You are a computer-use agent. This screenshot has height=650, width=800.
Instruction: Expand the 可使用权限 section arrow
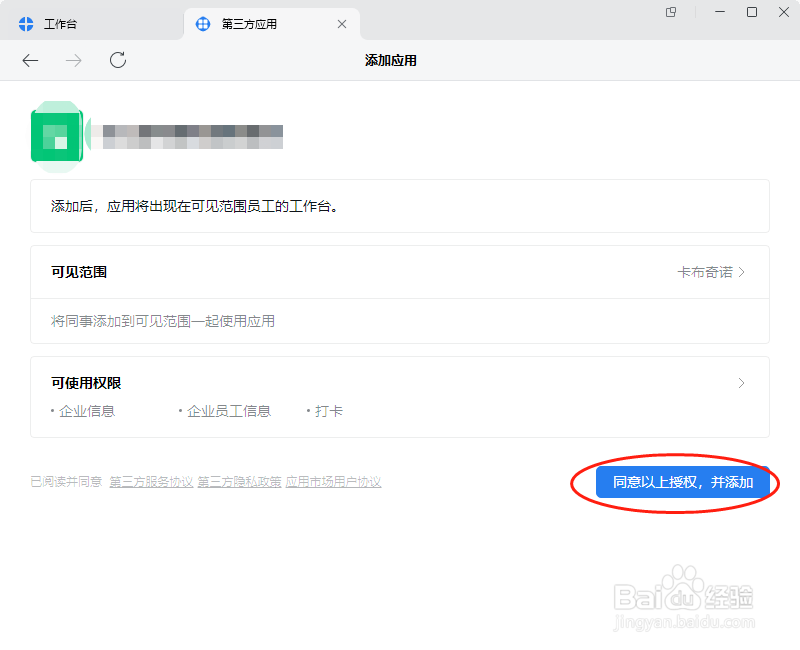coord(741,383)
